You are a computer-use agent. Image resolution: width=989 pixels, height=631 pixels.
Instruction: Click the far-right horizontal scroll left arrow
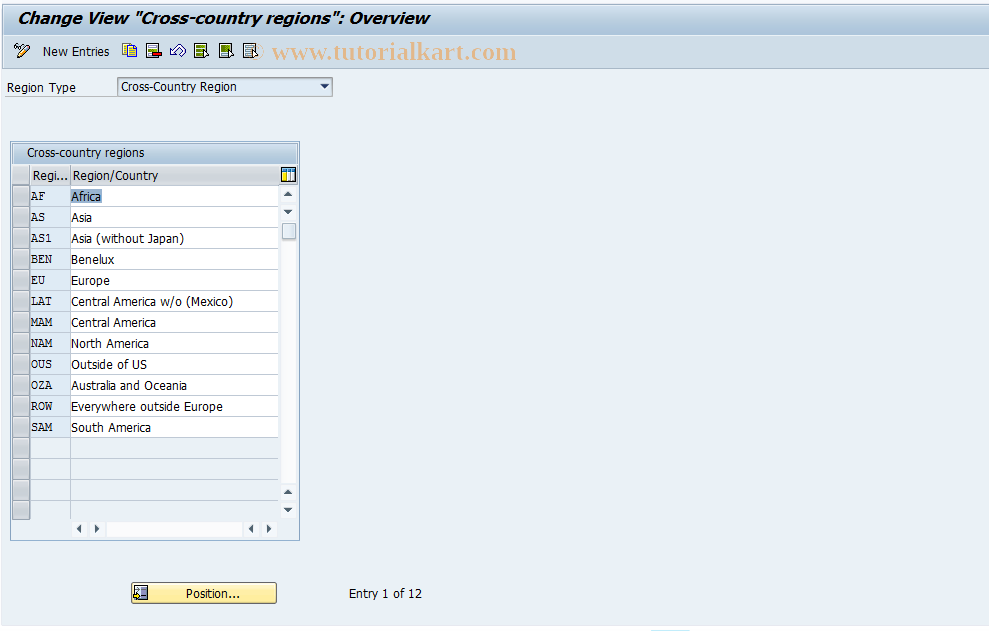[251, 529]
